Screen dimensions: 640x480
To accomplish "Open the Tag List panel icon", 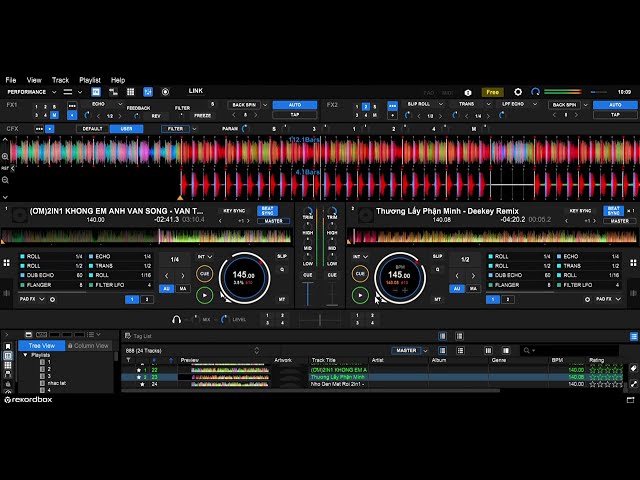I will click(128, 336).
